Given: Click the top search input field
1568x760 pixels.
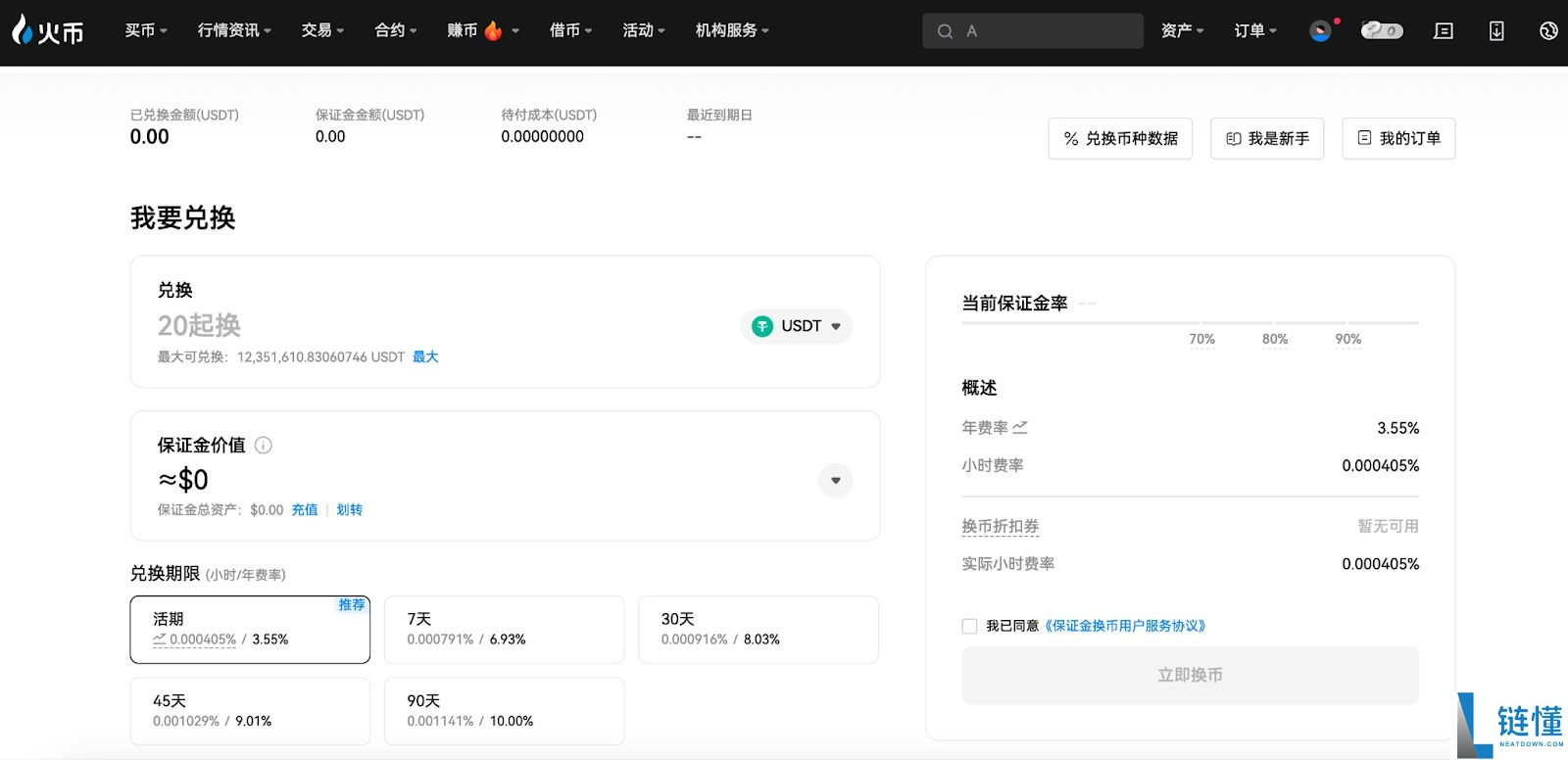Looking at the screenshot, I should point(1033,31).
